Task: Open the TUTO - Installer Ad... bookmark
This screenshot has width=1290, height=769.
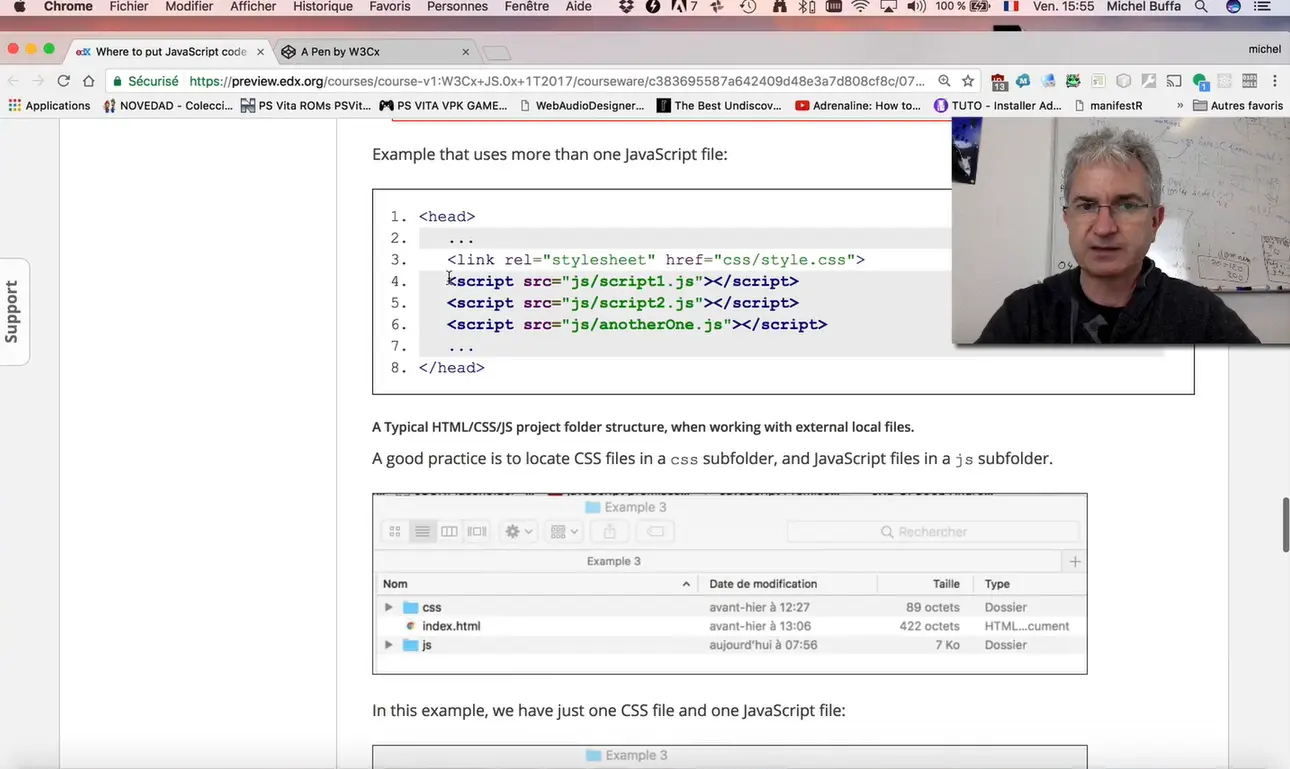Action: click(x=997, y=105)
